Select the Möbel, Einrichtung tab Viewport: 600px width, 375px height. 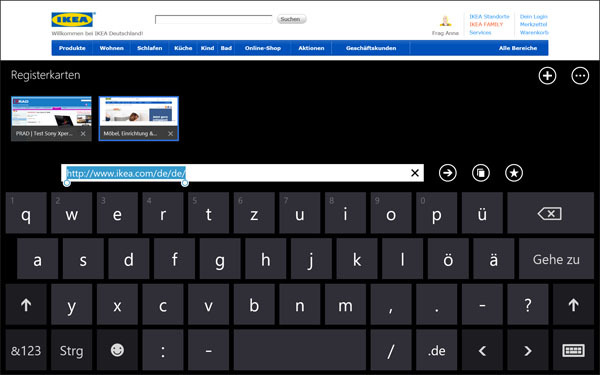coord(139,119)
